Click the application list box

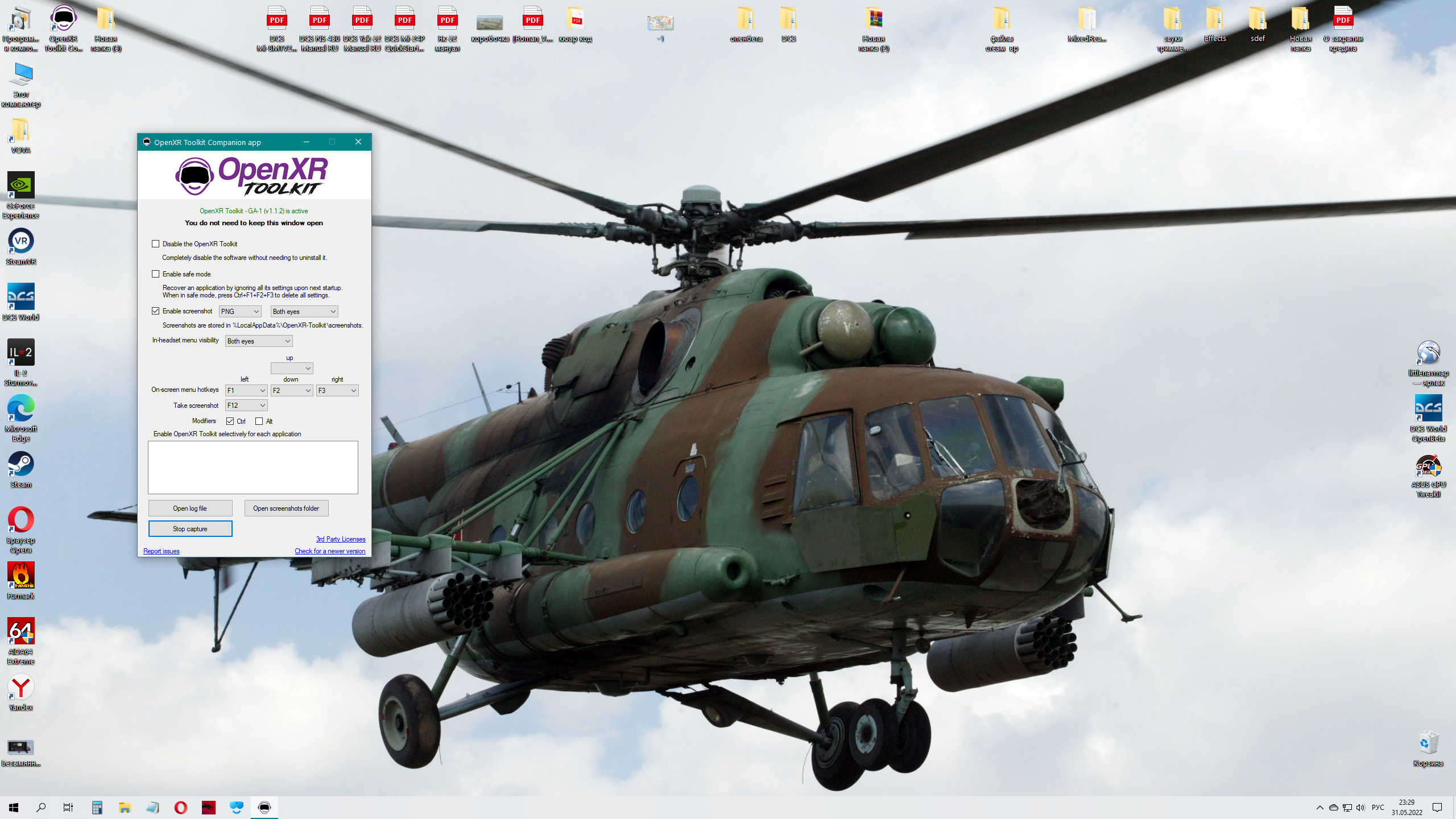(x=253, y=468)
